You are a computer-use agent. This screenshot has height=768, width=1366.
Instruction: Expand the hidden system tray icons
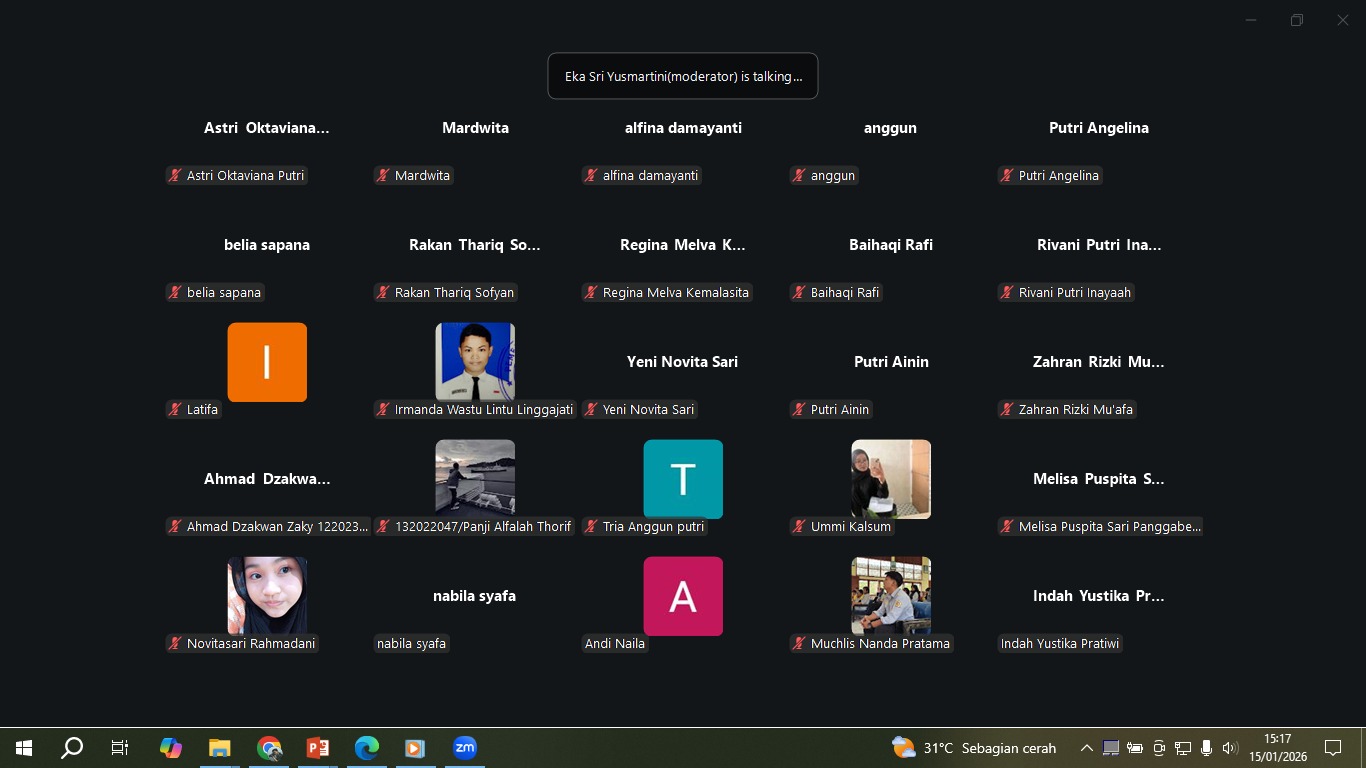[x=1086, y=748]
